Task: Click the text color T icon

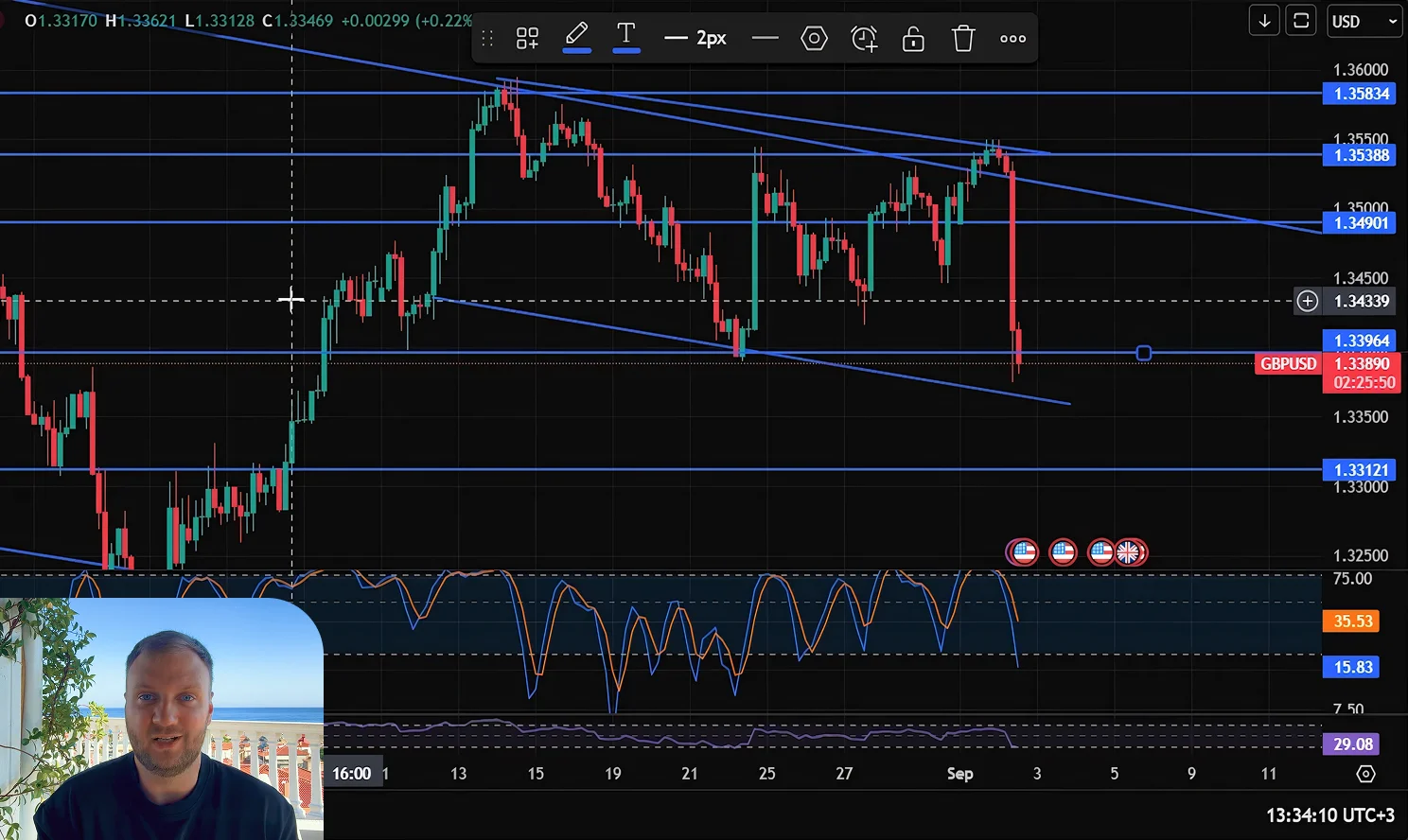Action: click(x=625, y=38)
